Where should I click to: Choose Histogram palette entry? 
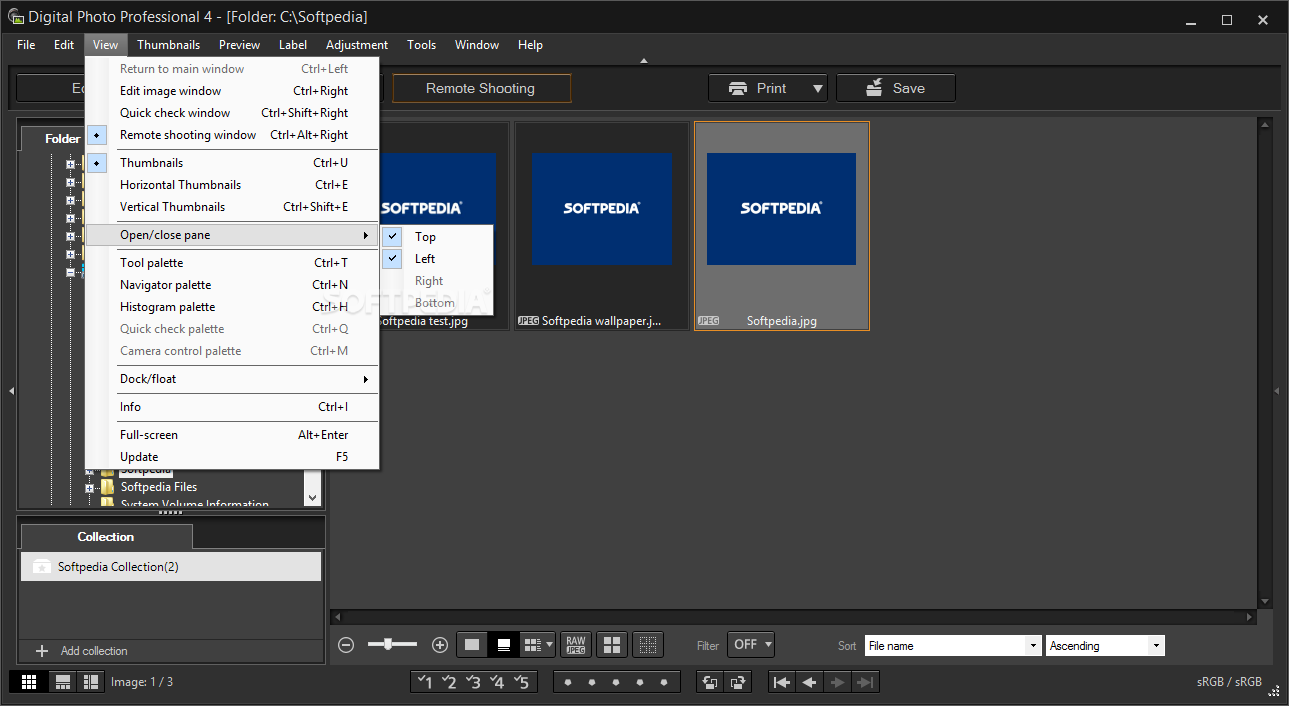click(x=232, y=307)
